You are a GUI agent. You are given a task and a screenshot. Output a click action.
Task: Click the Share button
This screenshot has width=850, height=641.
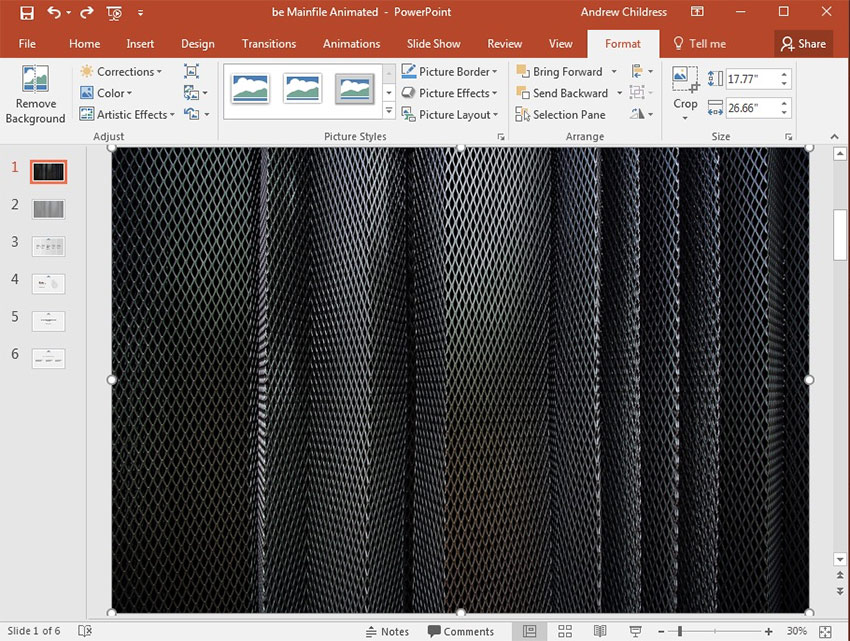[803, 44]
